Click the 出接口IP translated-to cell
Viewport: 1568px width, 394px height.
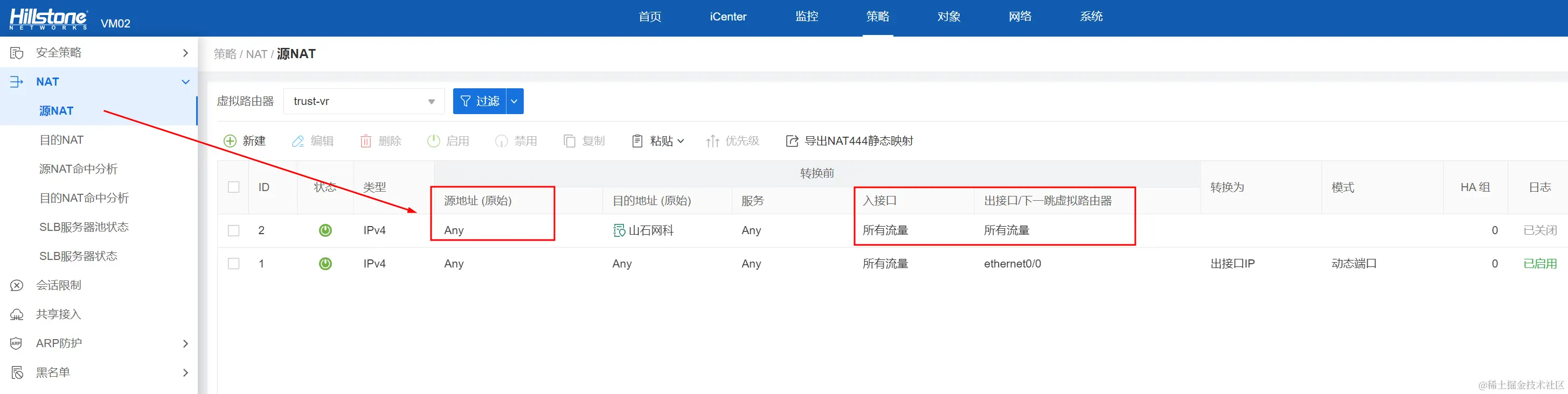pyautogui.click(x=1233, y=264)
